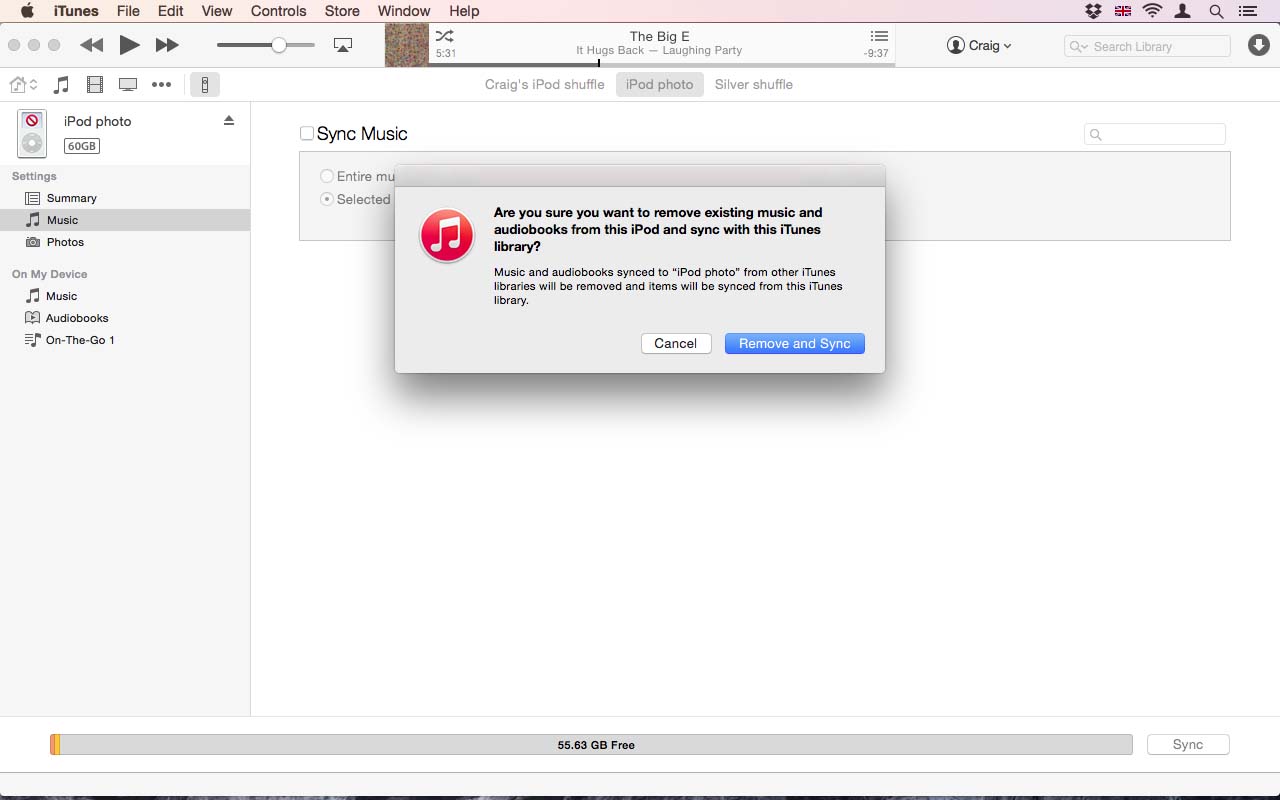Adjust the volume slider knob
Screen dimensions: 1280x800
click(x=279, y=45)
